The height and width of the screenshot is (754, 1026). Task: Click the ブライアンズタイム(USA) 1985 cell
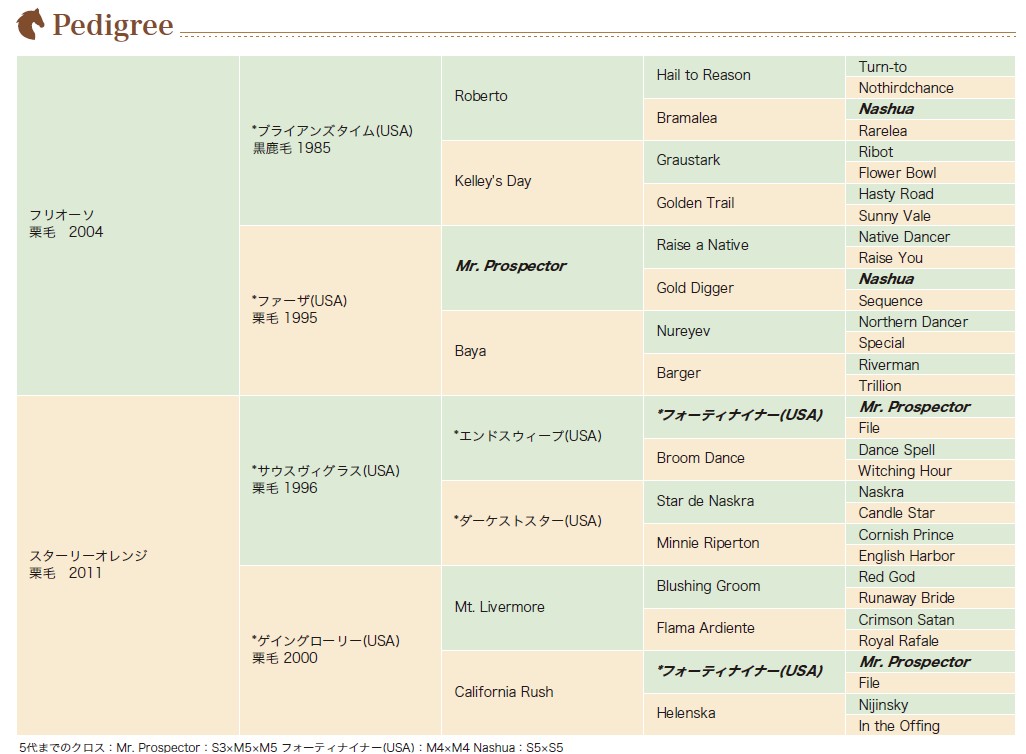tap(340, 141)
